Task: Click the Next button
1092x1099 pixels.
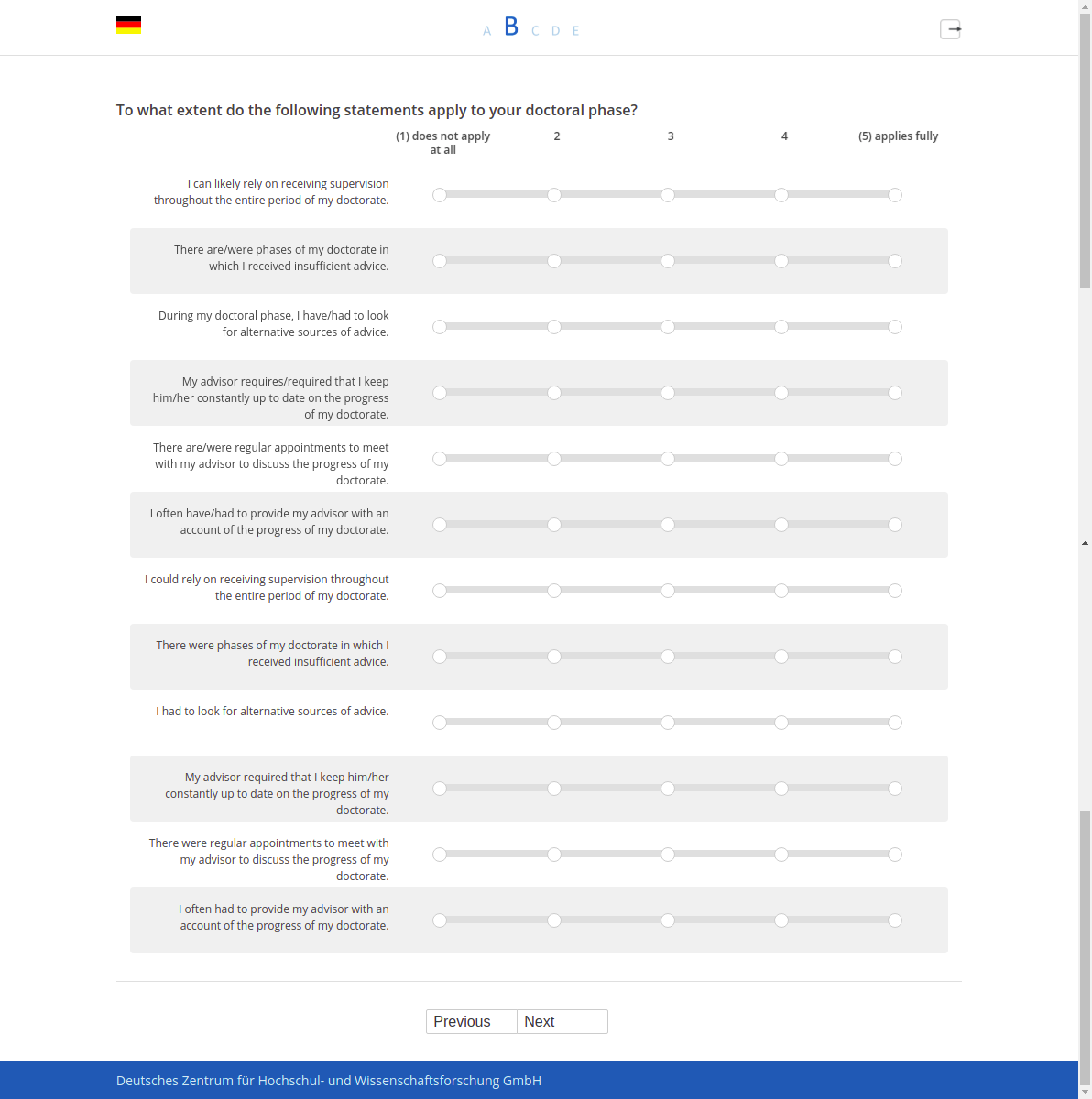Action: [562, 1022]
